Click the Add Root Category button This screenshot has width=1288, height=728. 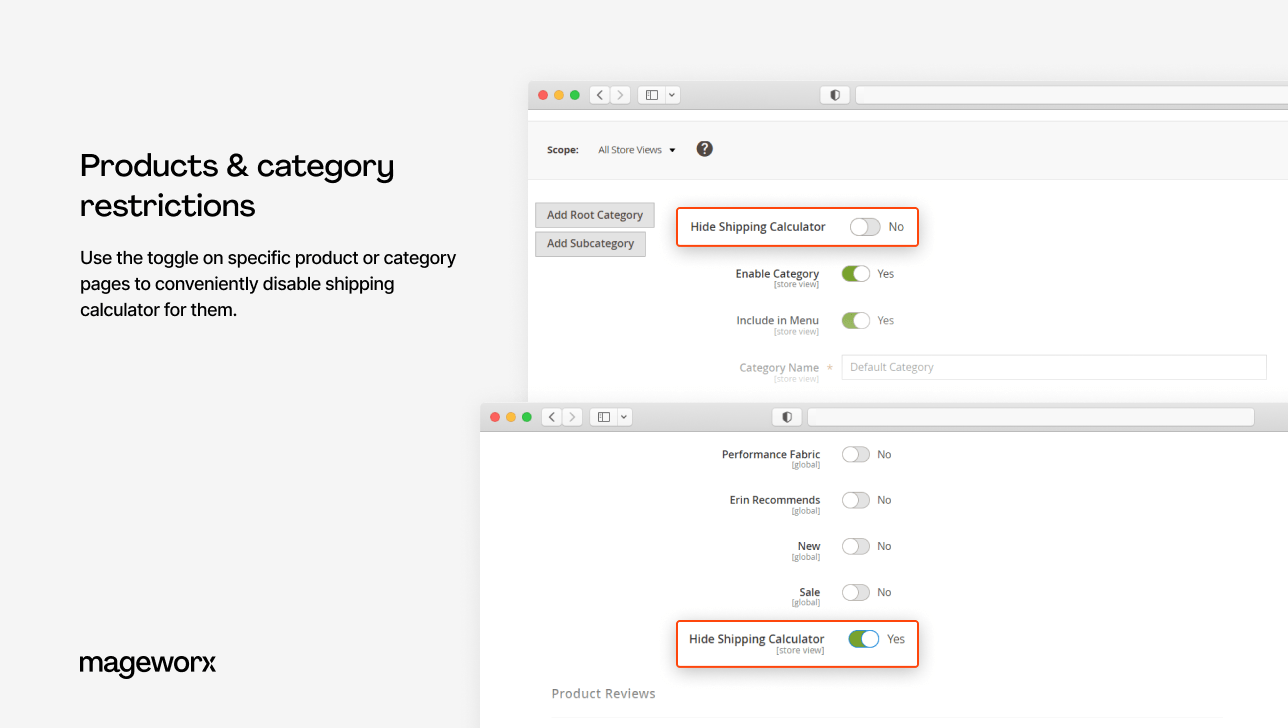coord(594,214)
